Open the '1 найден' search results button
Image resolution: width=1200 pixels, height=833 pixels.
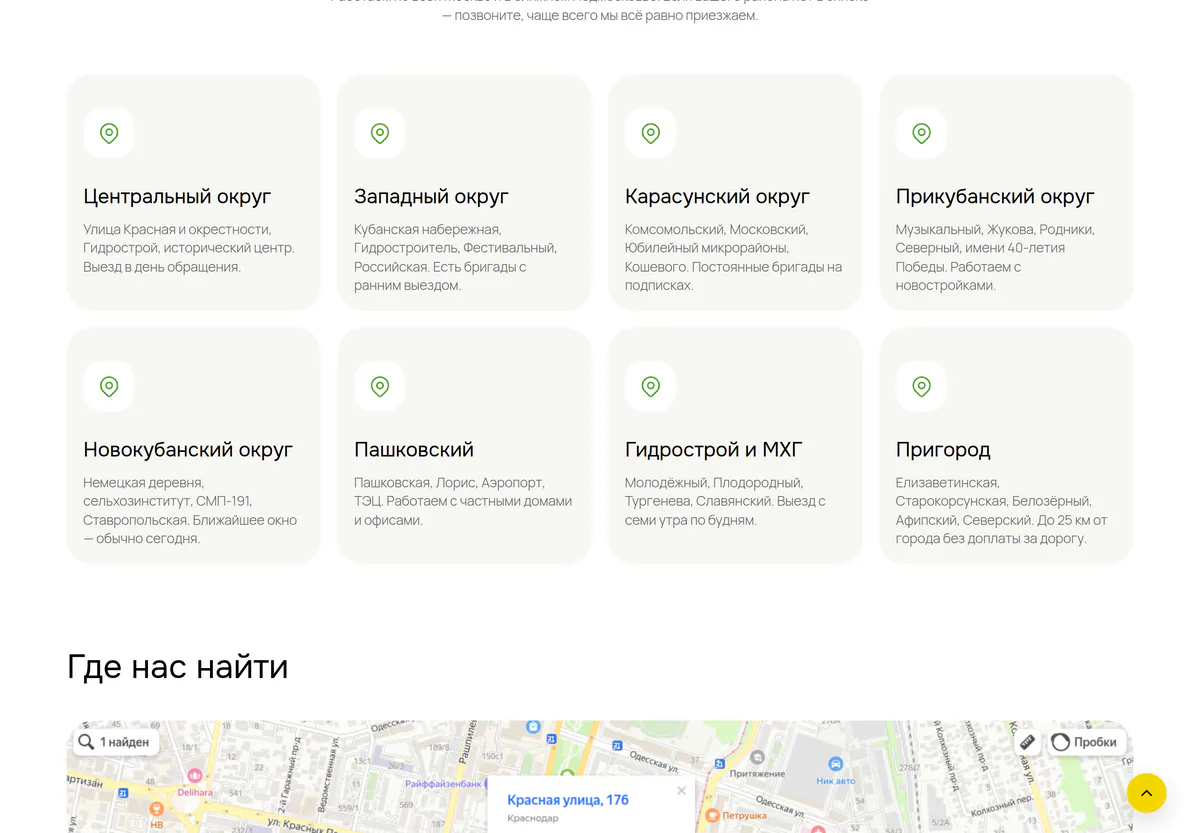click(115, 742)
